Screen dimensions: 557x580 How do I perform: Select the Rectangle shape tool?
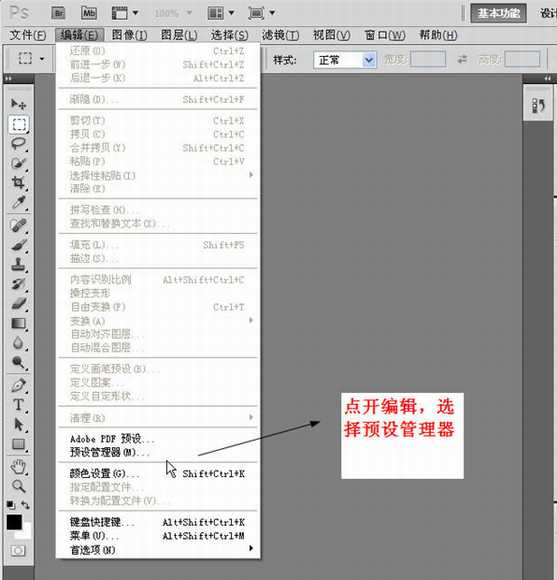tap(18, 444)
